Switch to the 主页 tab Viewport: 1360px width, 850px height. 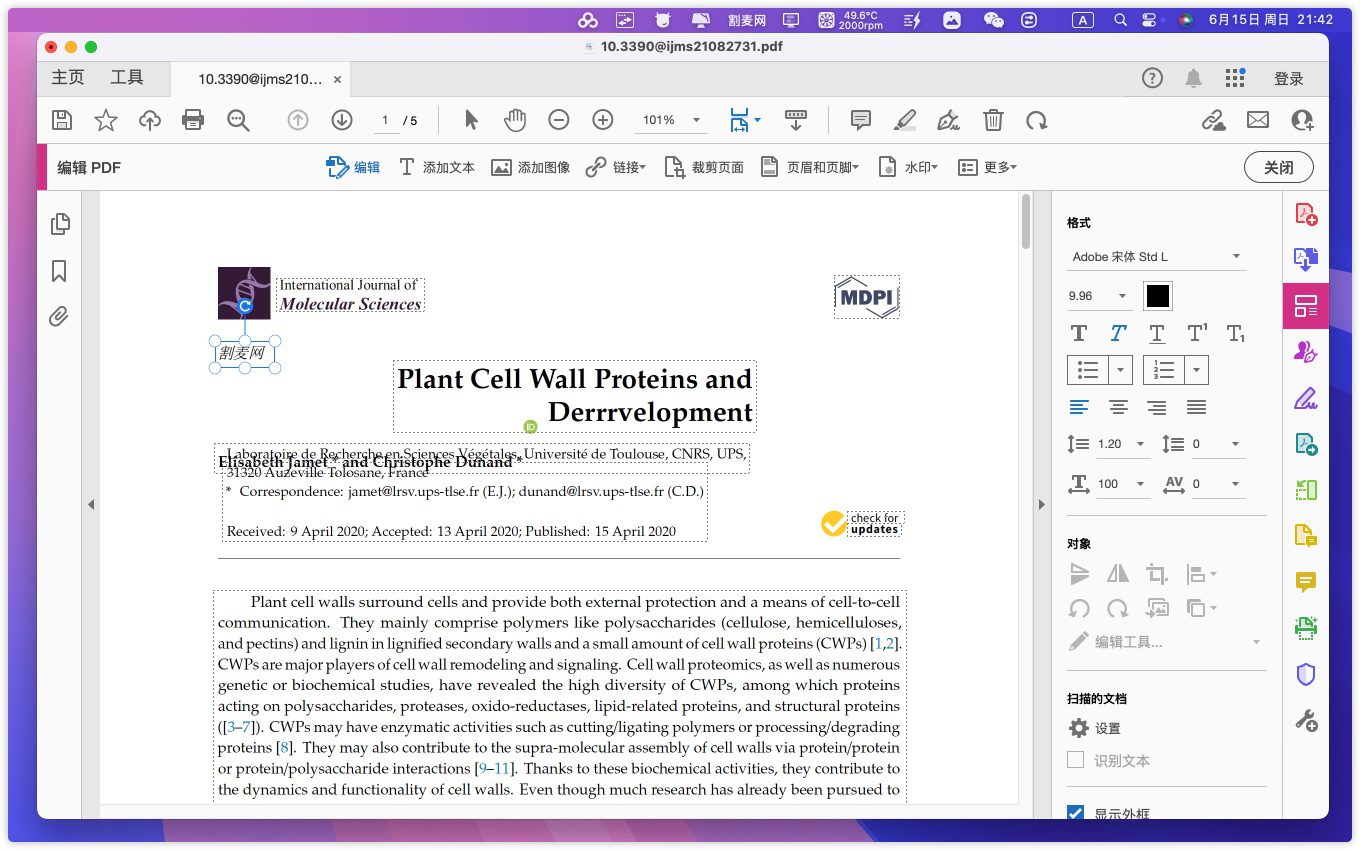point(68,78)
